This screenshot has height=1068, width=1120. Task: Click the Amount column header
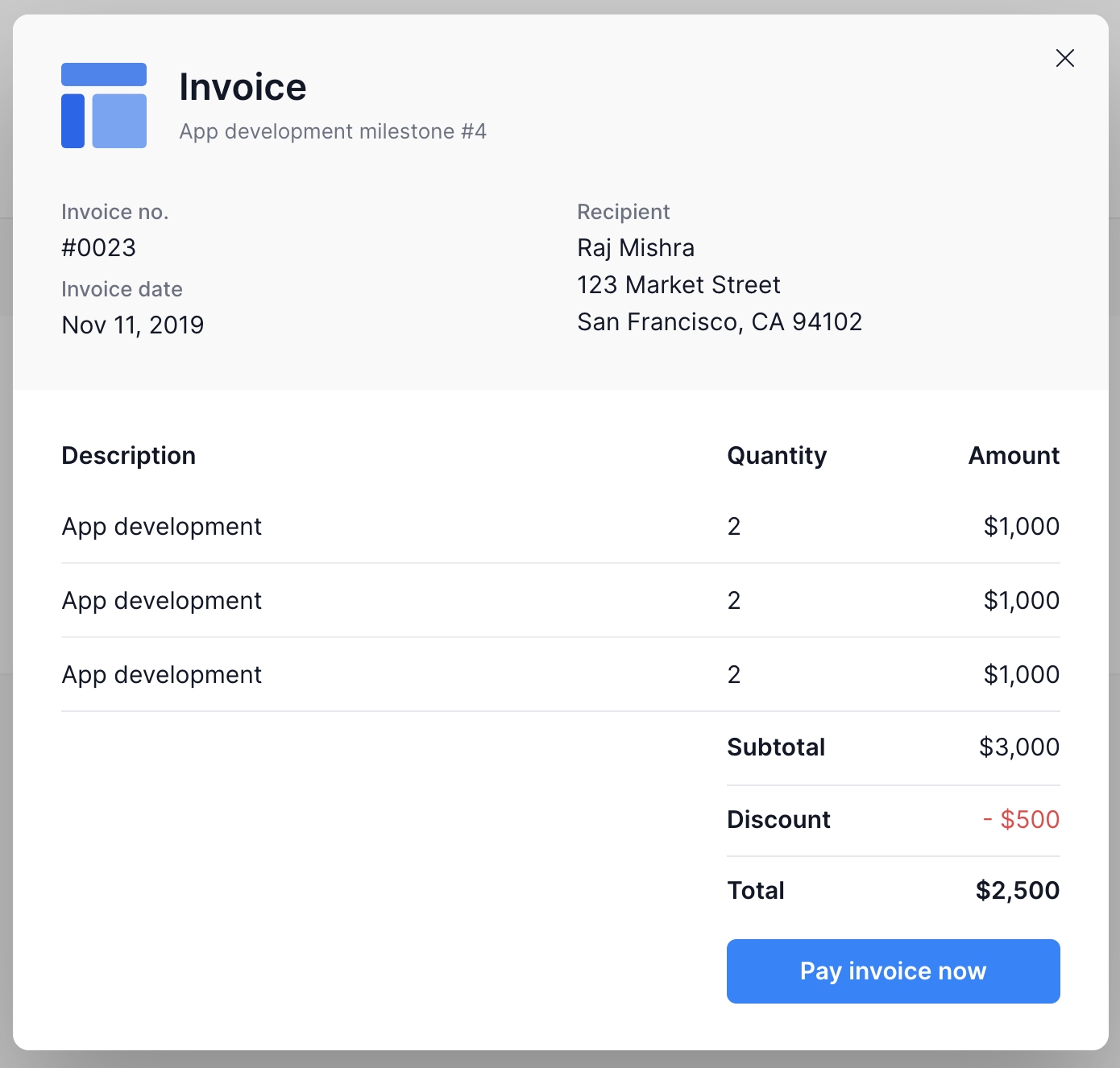[x=1013, y=455]
